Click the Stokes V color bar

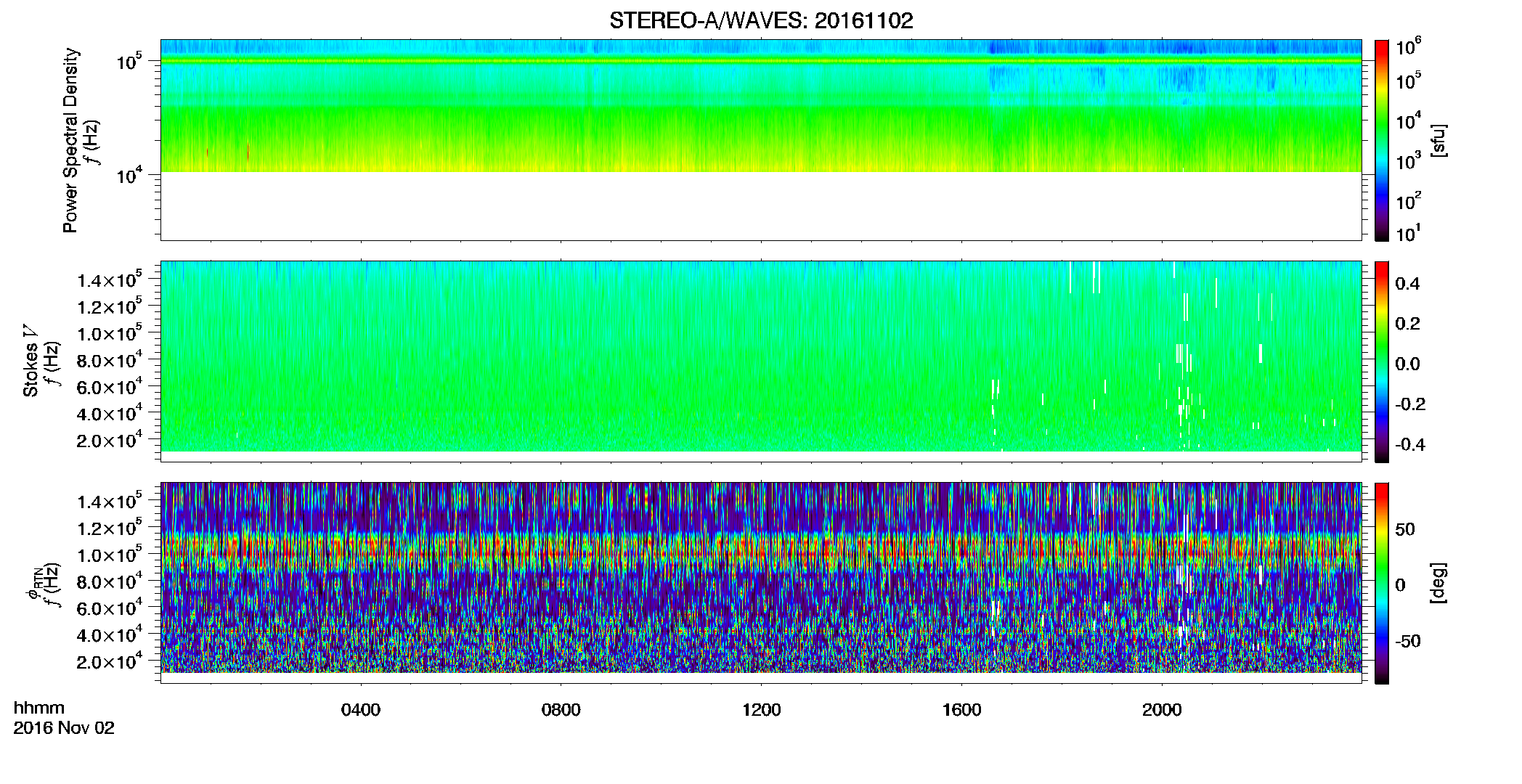pyautogui.click(x=1382, y=362)
